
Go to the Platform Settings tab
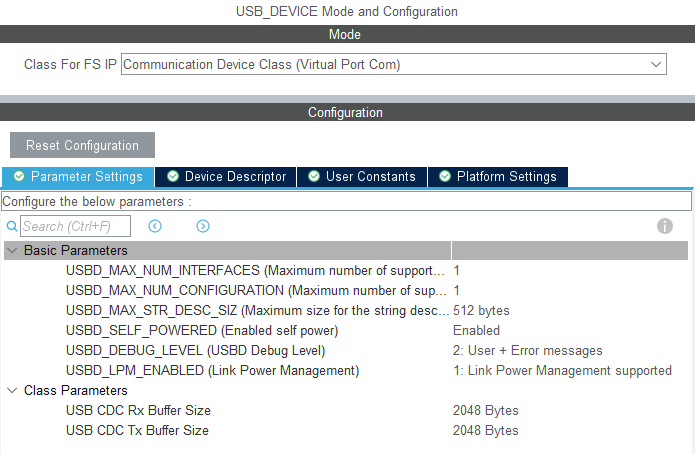pyautogui.click(x=498, y=176)
